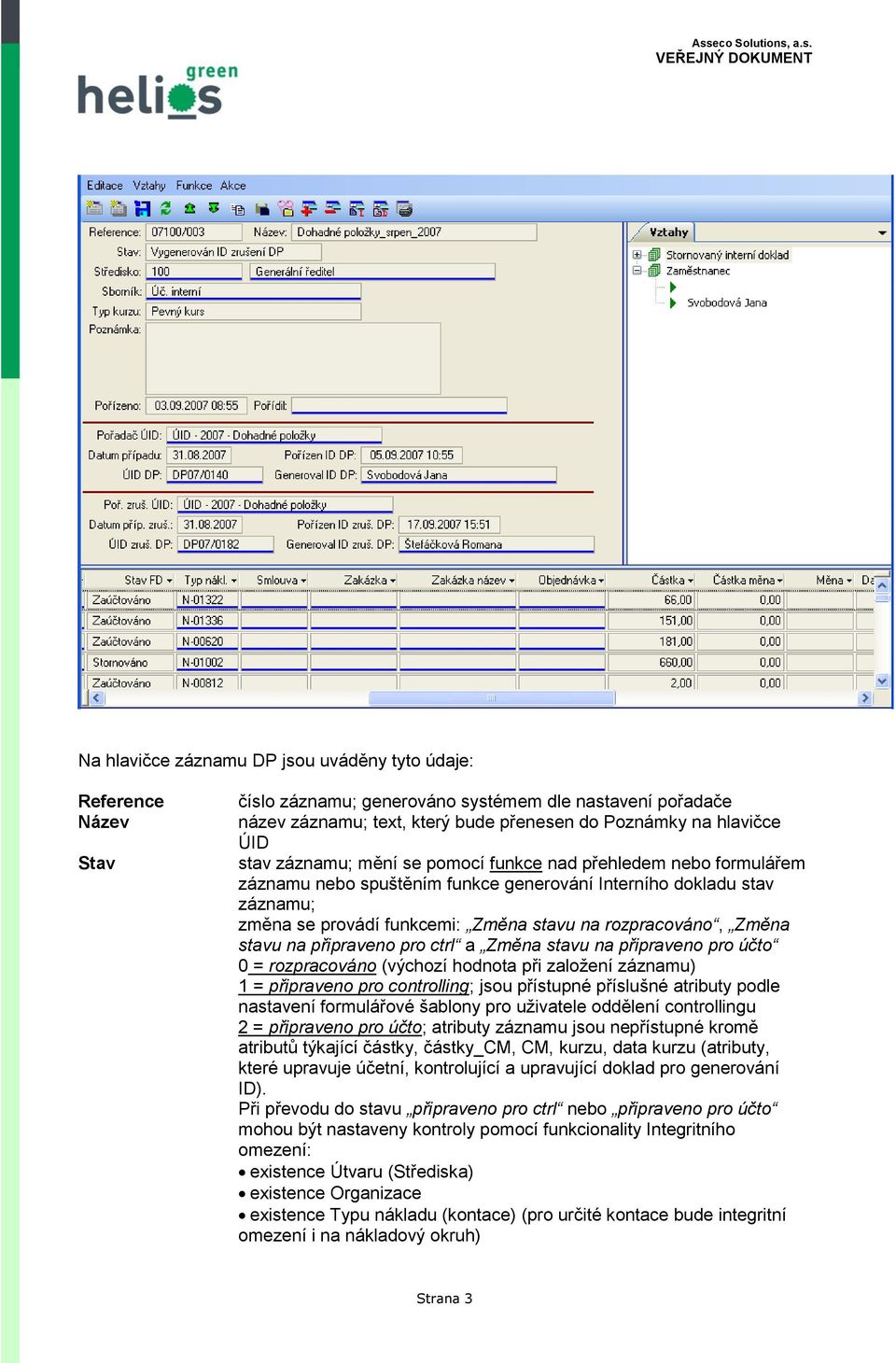Open the Zakázka column dropdown

pyautogui.click(x=393, y=581)
